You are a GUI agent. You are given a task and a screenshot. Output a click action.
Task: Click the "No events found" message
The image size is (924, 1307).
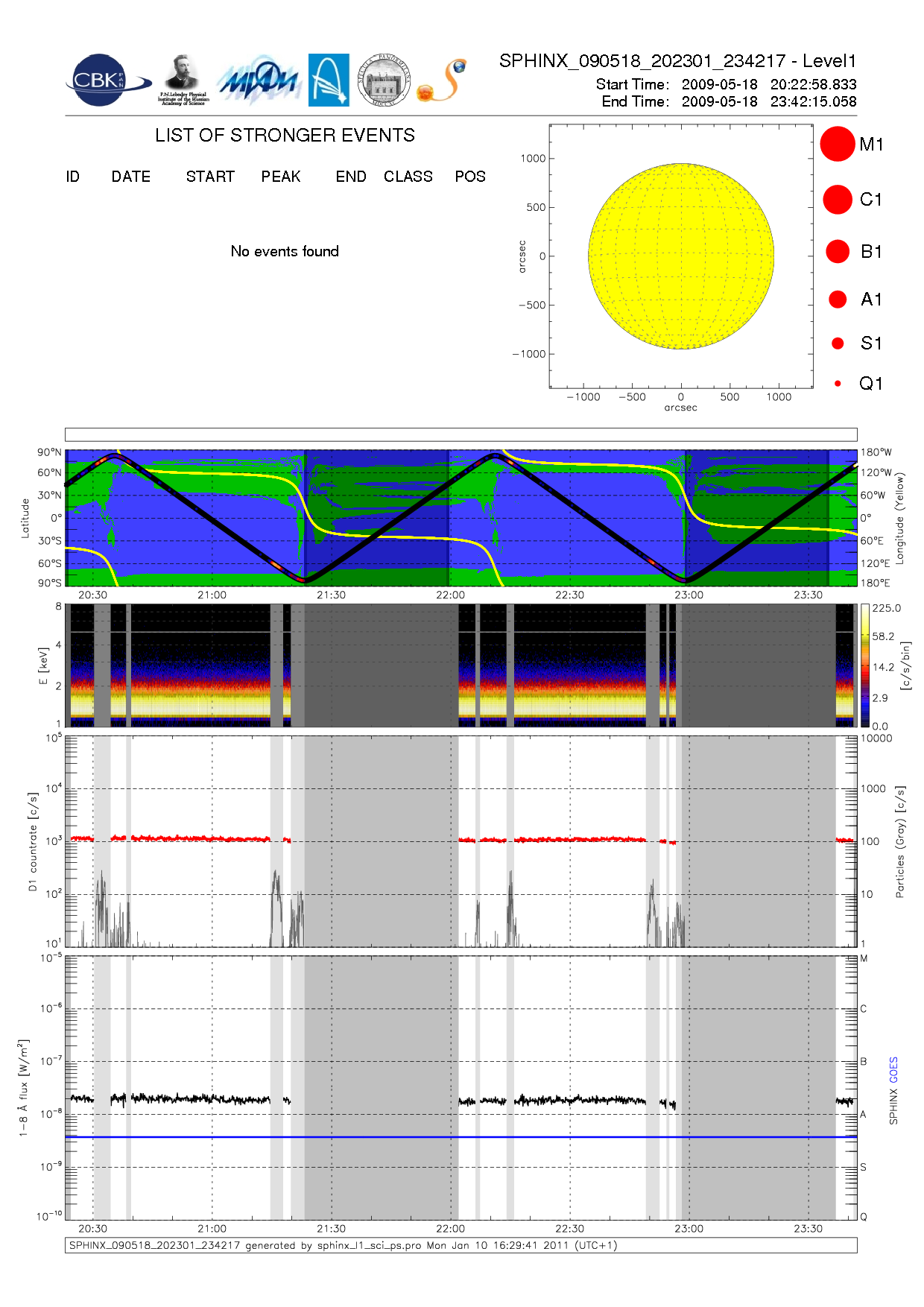tap(285, 252)
